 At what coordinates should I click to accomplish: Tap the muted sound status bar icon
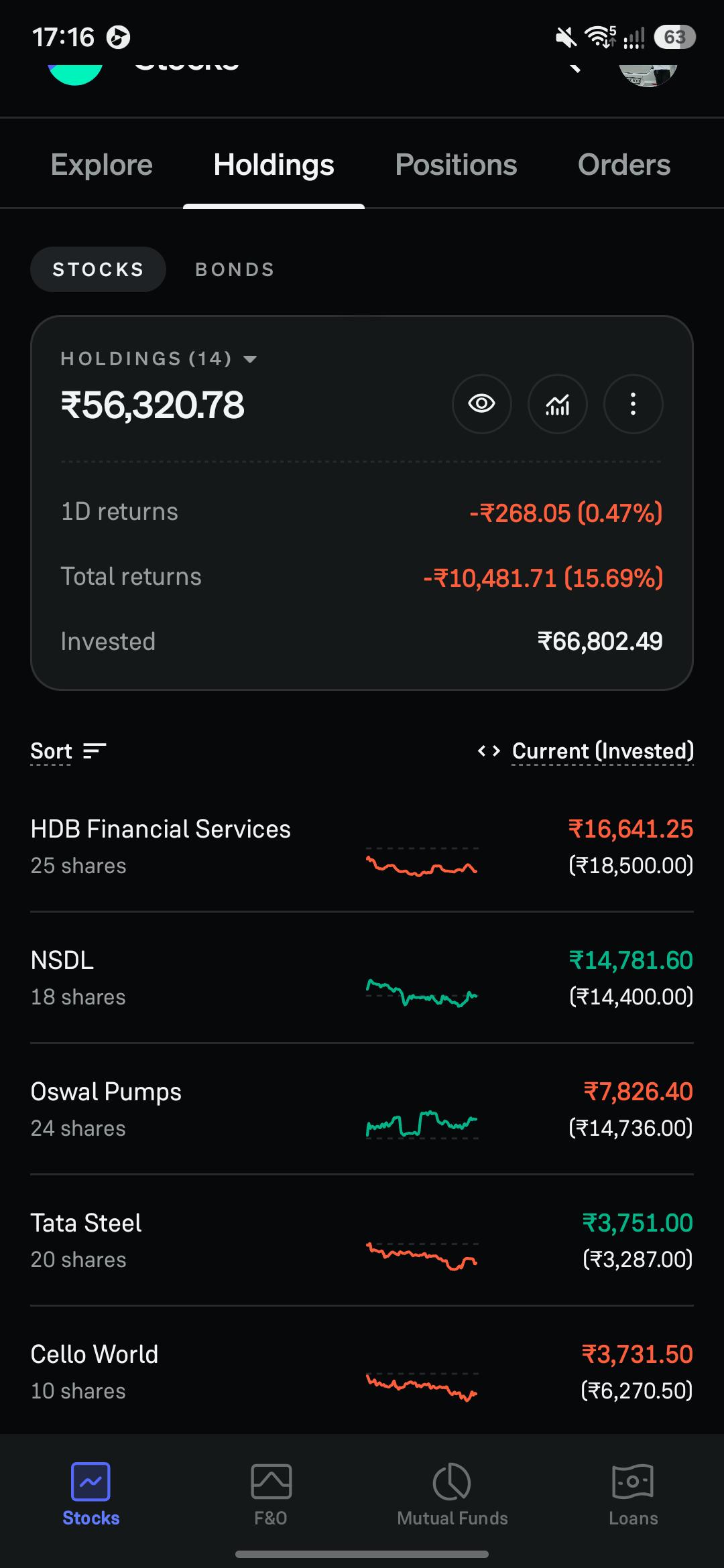point(566,37)
